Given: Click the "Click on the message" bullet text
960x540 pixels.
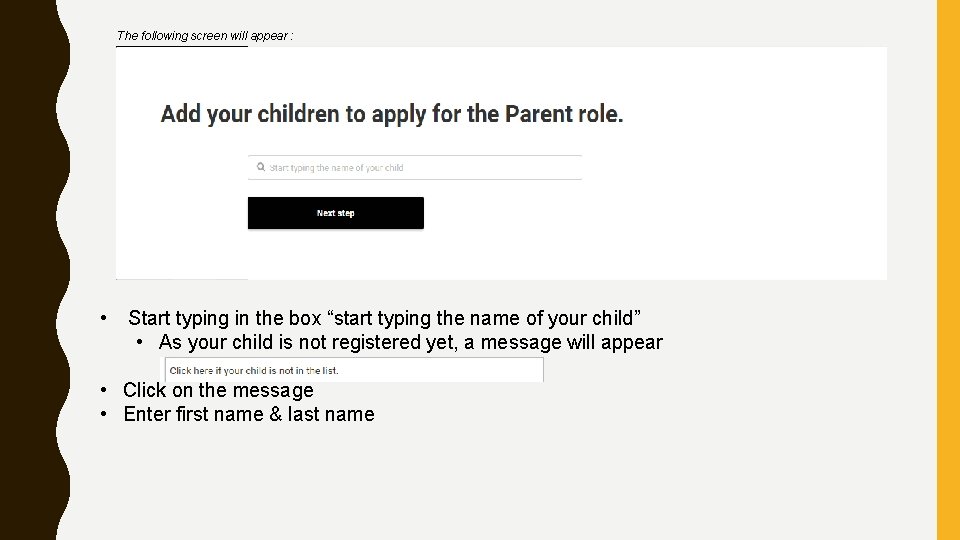Looking at the screenshot, I should (x=218, y=391).
